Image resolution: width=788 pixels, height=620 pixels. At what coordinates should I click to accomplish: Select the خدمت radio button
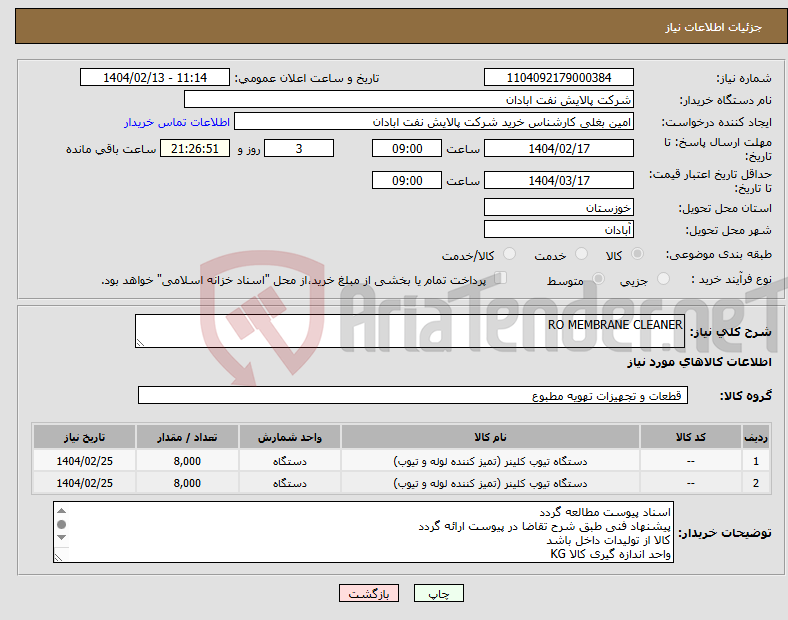pyautogui.click(x=581, y=254)
